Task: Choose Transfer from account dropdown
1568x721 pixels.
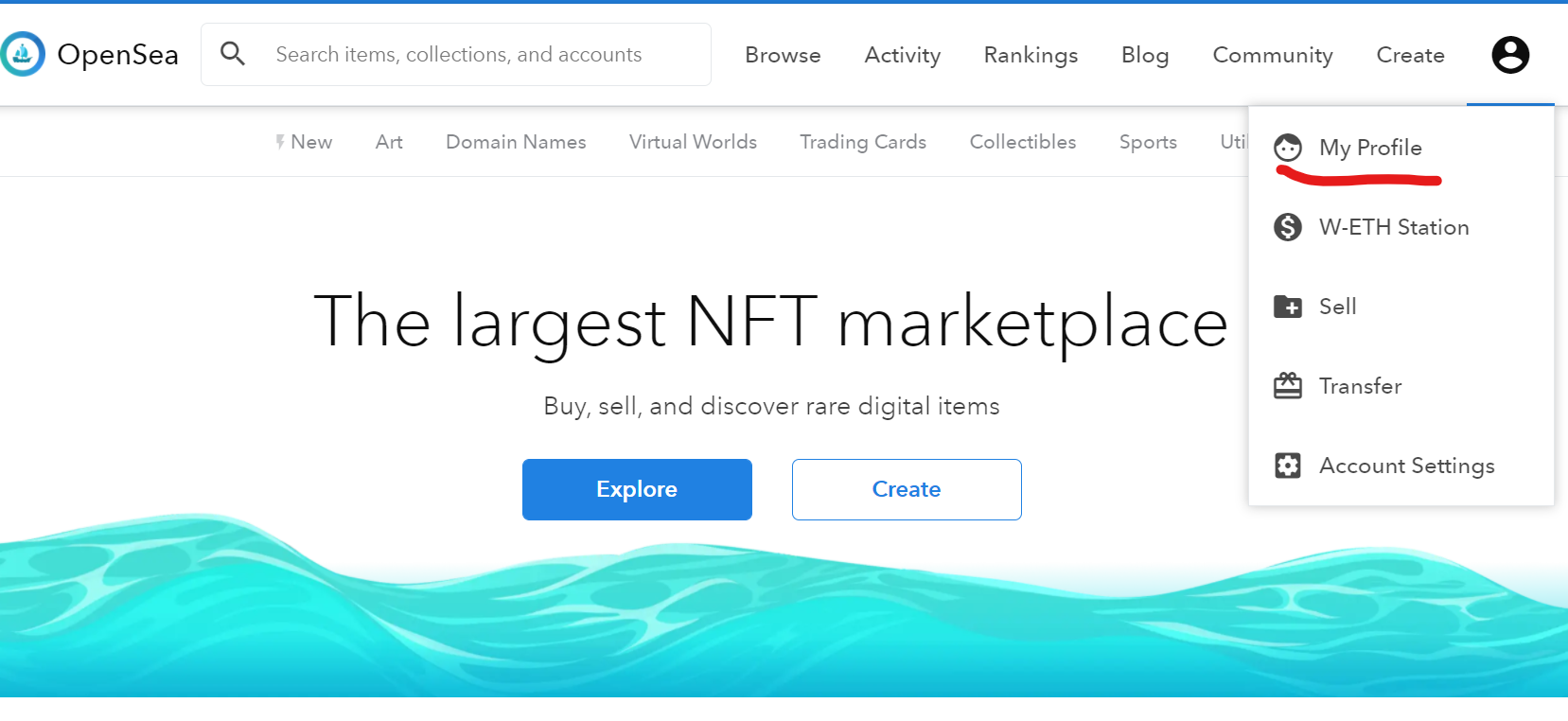Action: pyautogui.click(x=1401, y=386)
